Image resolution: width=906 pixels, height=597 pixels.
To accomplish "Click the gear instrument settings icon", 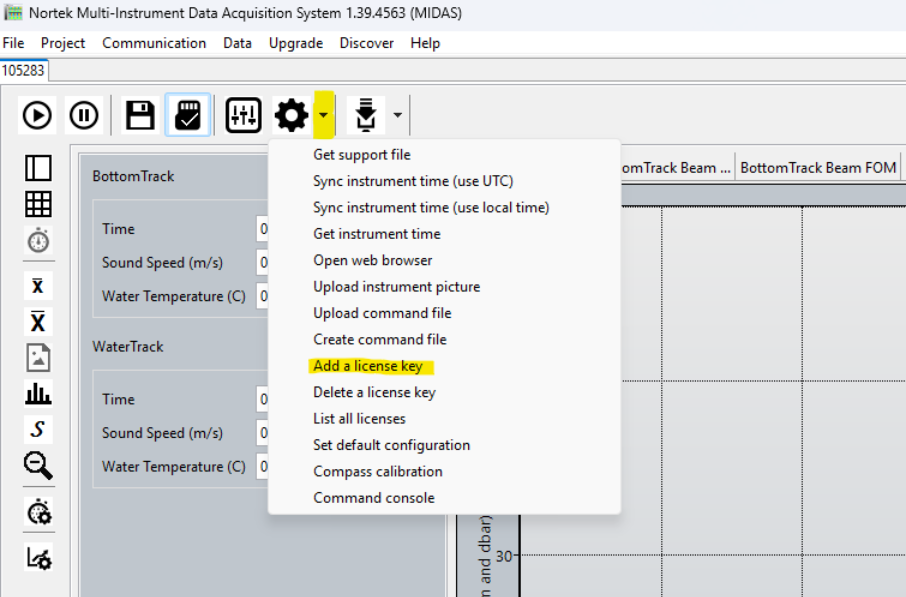I will pyautogui.click(x=291, y=115).
